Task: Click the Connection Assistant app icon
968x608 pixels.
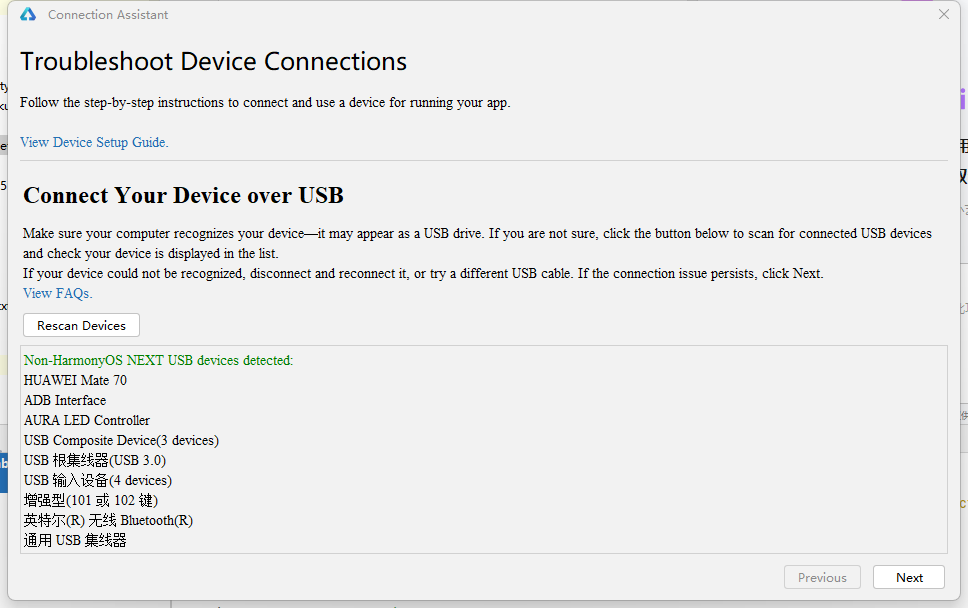Action: [x=28, y=15]
